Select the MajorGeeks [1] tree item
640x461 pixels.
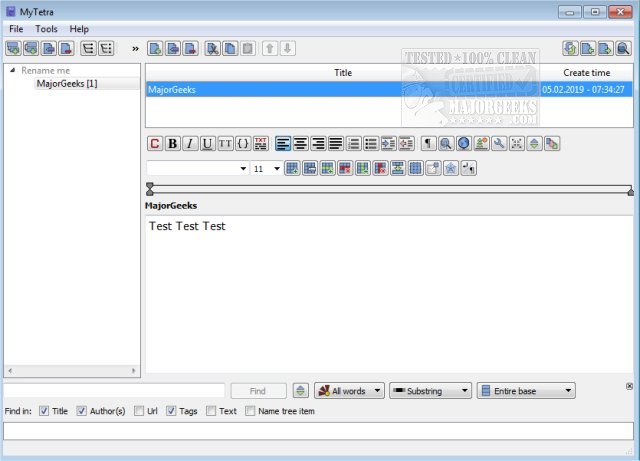click(x=67, y=84)
